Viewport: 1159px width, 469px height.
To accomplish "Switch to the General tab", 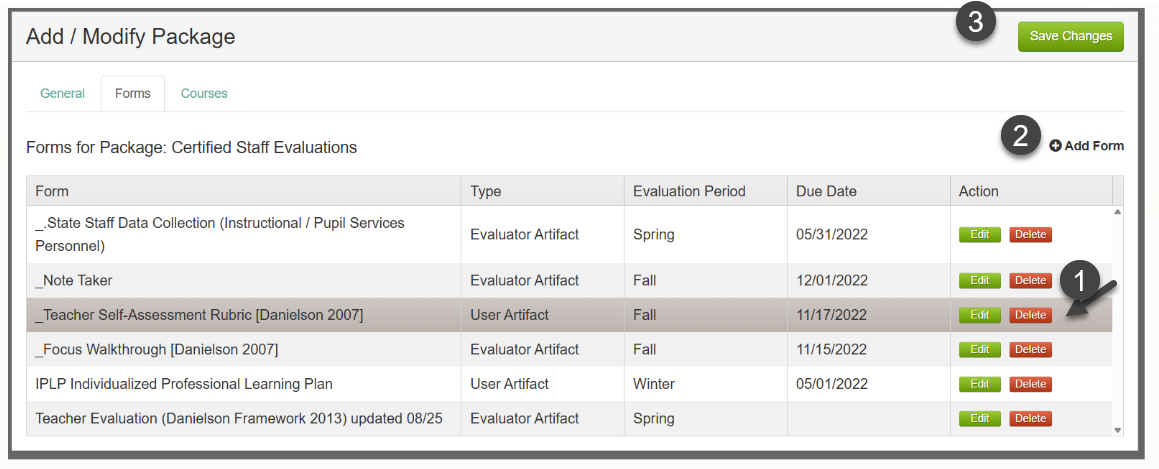I will (62, 93).
